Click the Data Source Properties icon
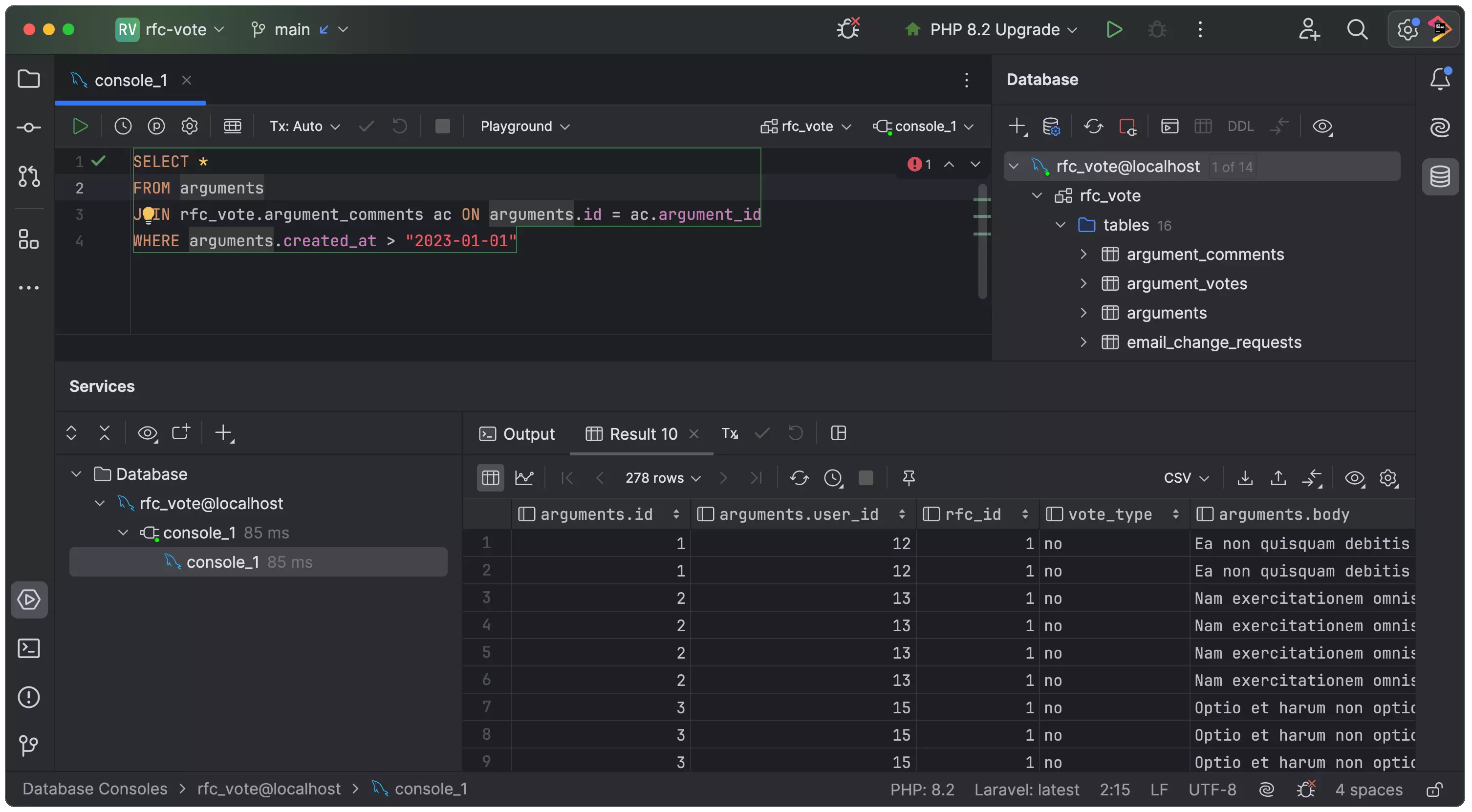The image size is (1472, 812). tap(1051, 126)
